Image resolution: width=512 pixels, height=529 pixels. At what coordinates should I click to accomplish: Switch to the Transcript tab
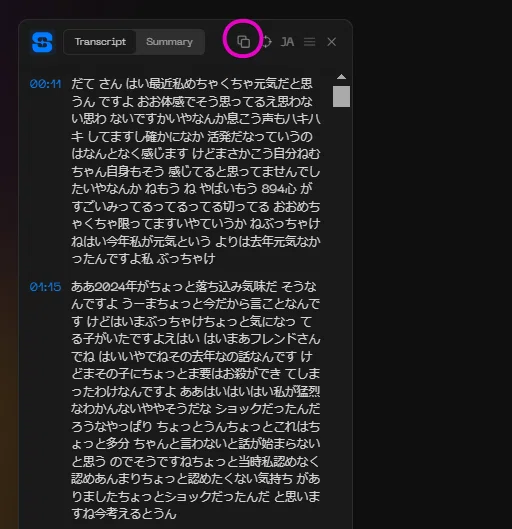coord(100,42)
